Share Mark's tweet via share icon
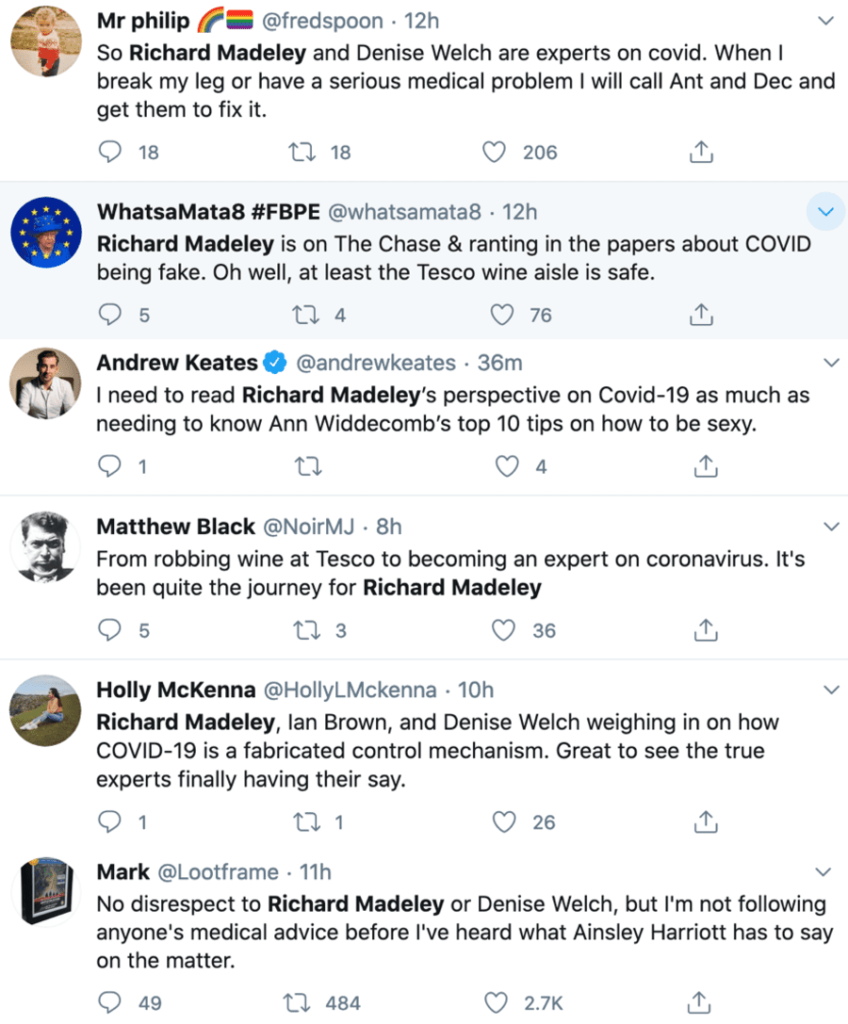The image size is (848, 1024). [x=702, y=1002]
